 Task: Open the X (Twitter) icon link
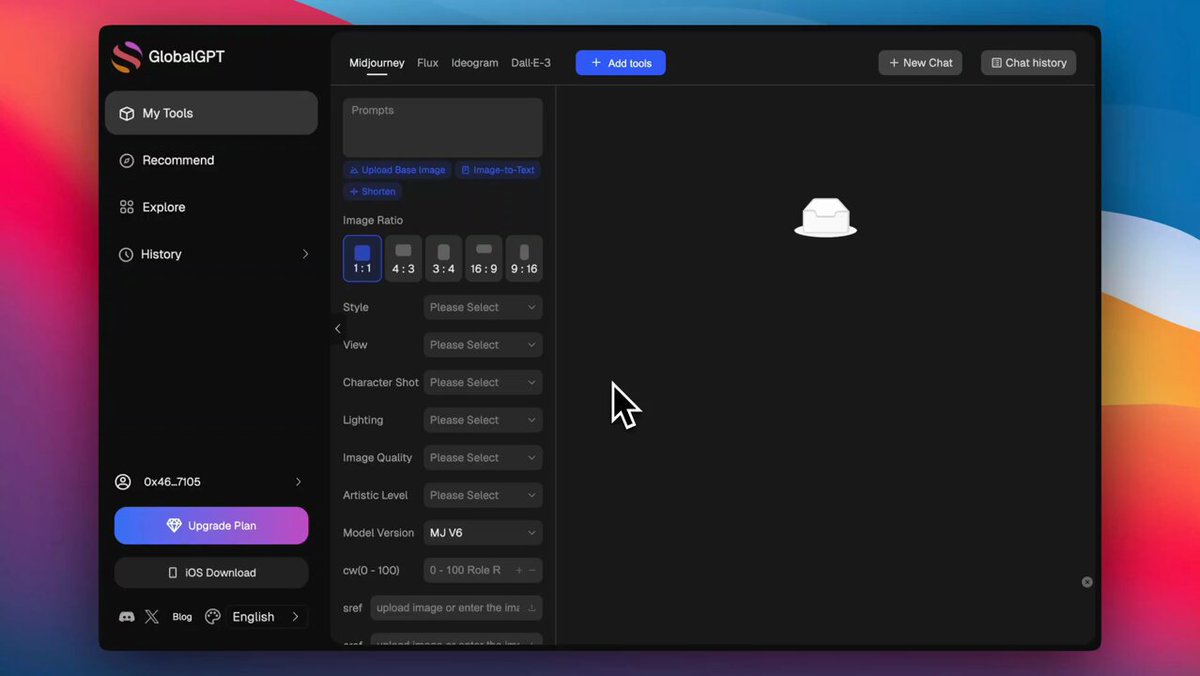point(152,617)
